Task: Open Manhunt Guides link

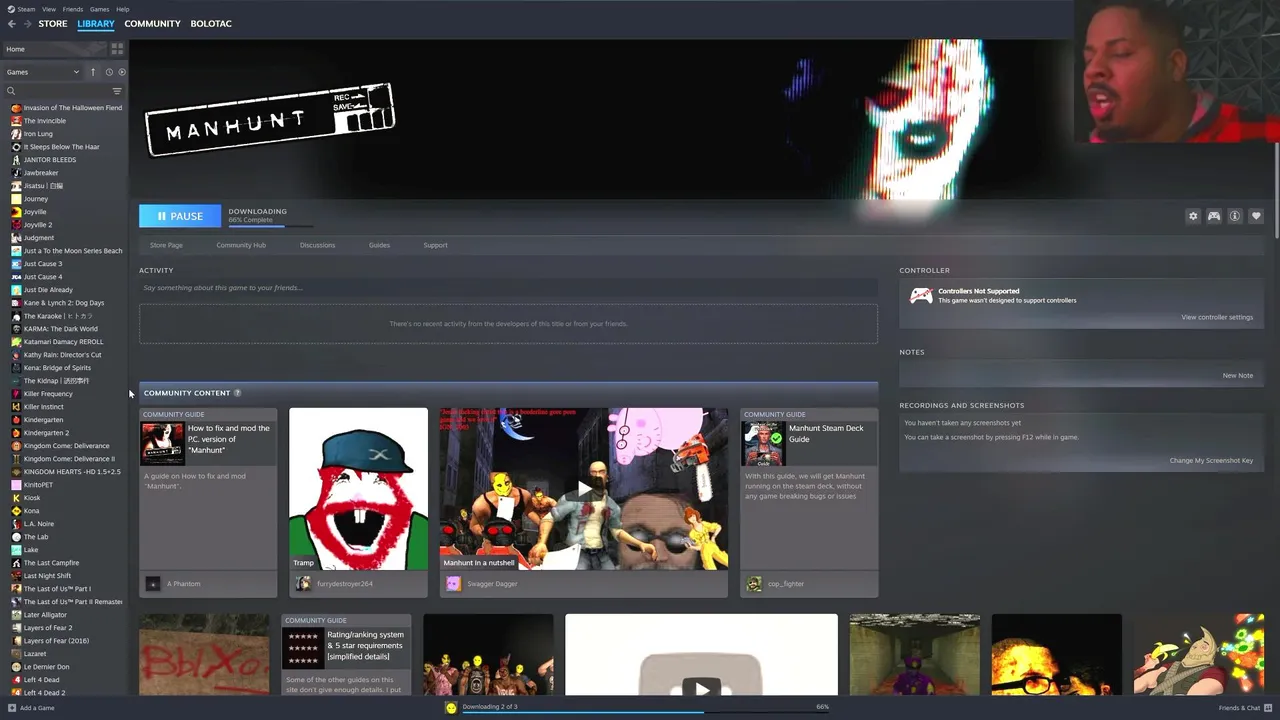Action: [x=379, y=245]
